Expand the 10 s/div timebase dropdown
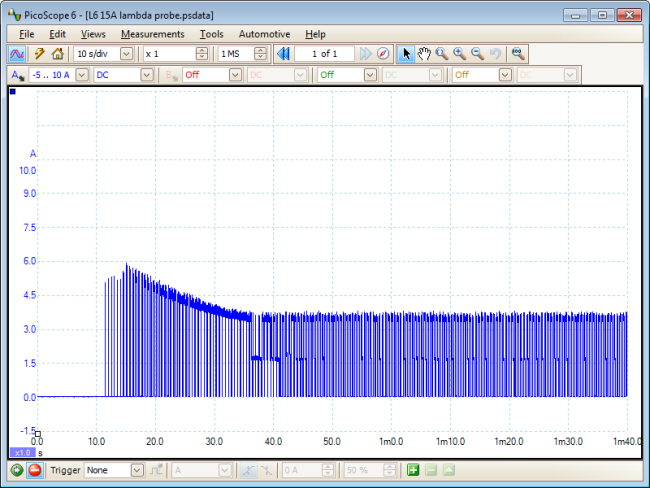 click(x=126, y=53)
